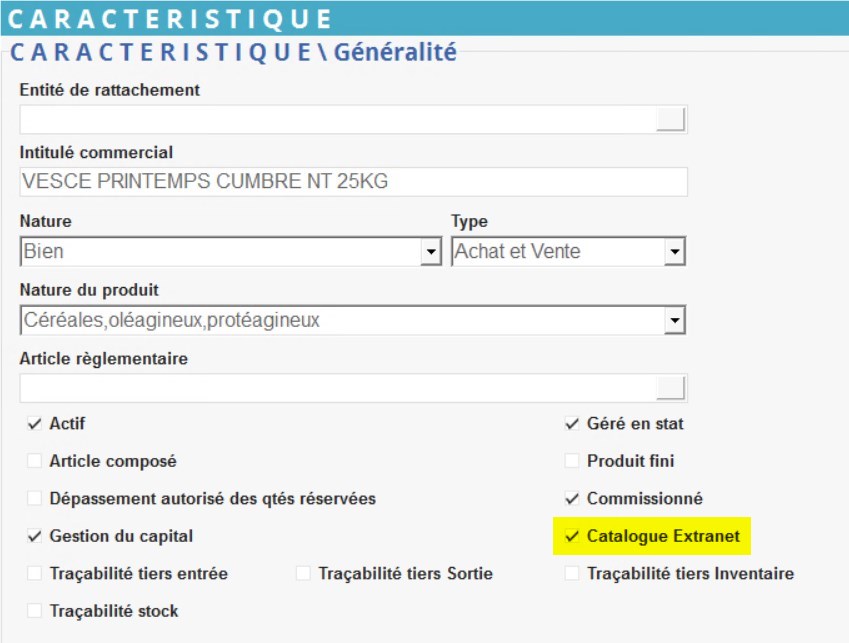This screenshot has height=643, width=849.
Task: Expand the Type dropdown list
Action: tap(675, 252)
